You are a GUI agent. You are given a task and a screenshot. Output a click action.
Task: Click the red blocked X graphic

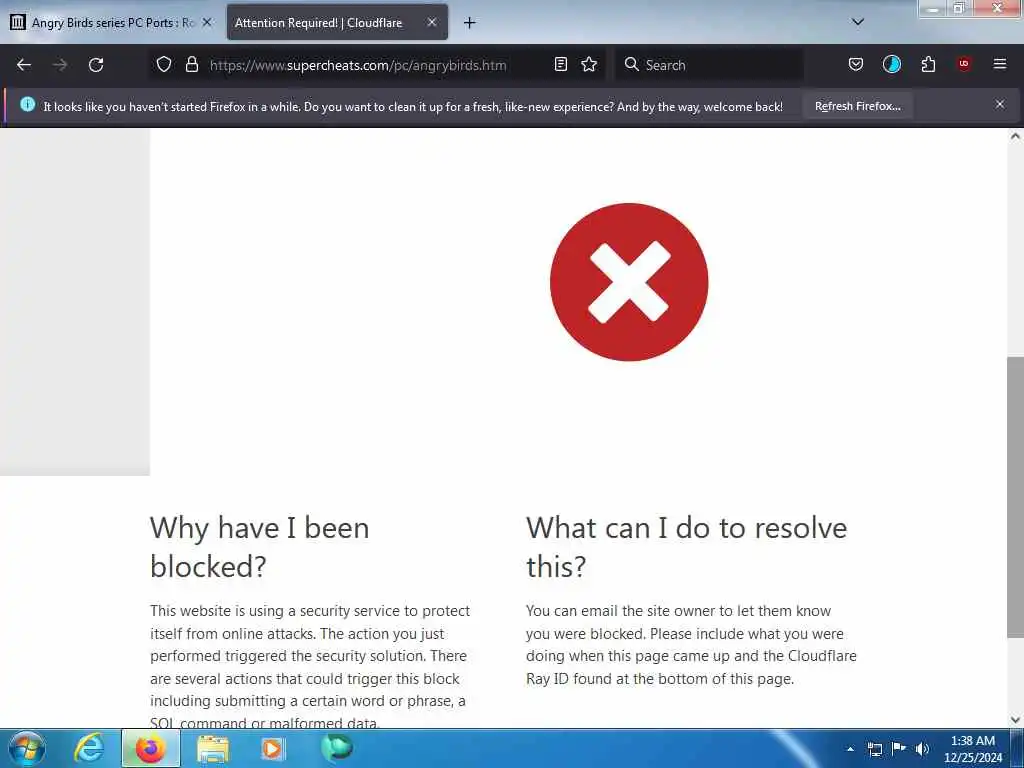pyautogui.click(x=629, y=282)
